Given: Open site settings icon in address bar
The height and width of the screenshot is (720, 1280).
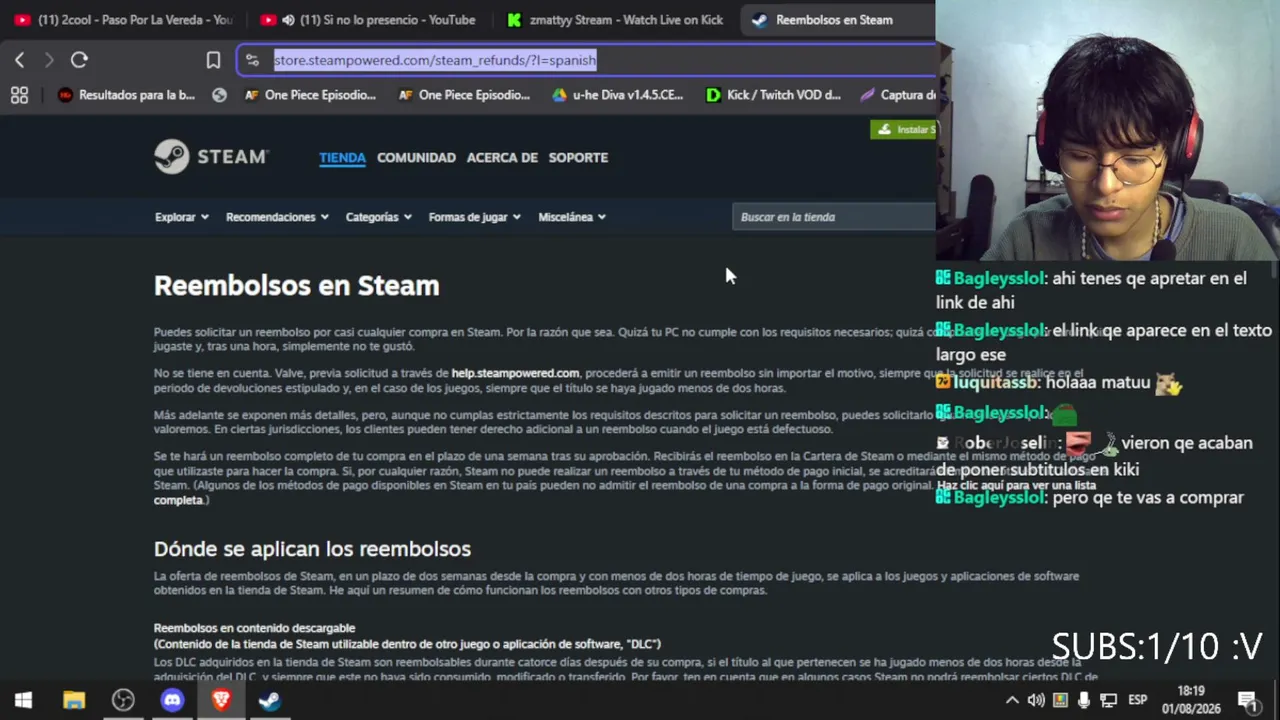Looking at the screenshot, I should click(252, 60).
